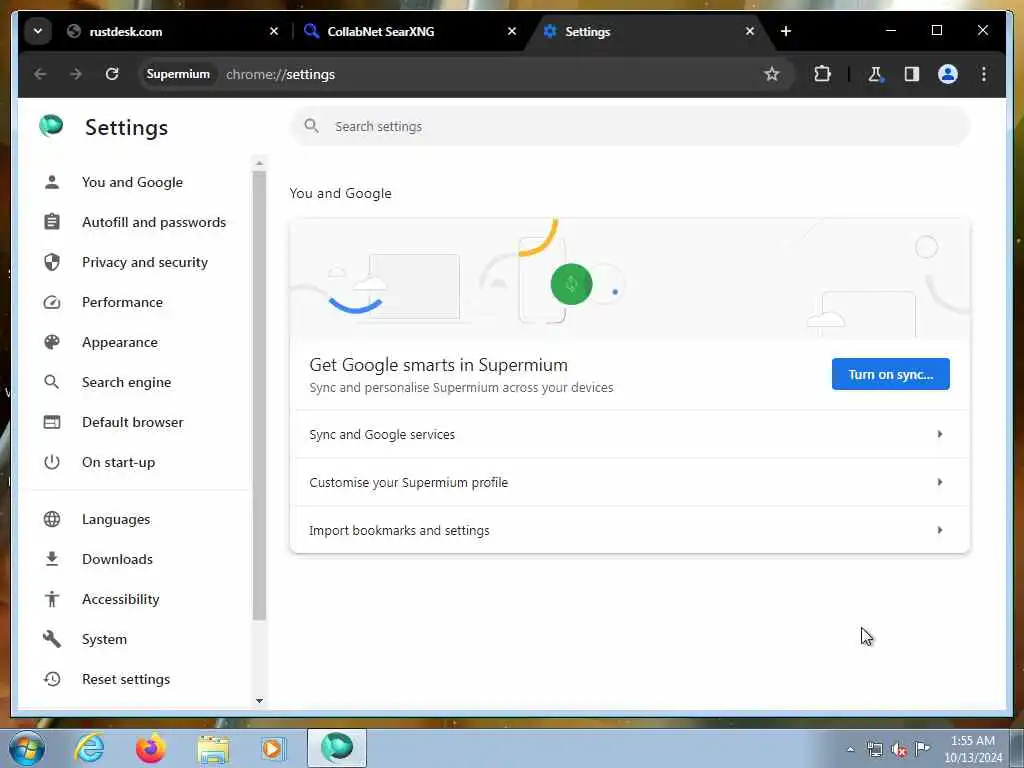Close the Settings tab
Screen dimensions: 1024x768
pos(750,31)
